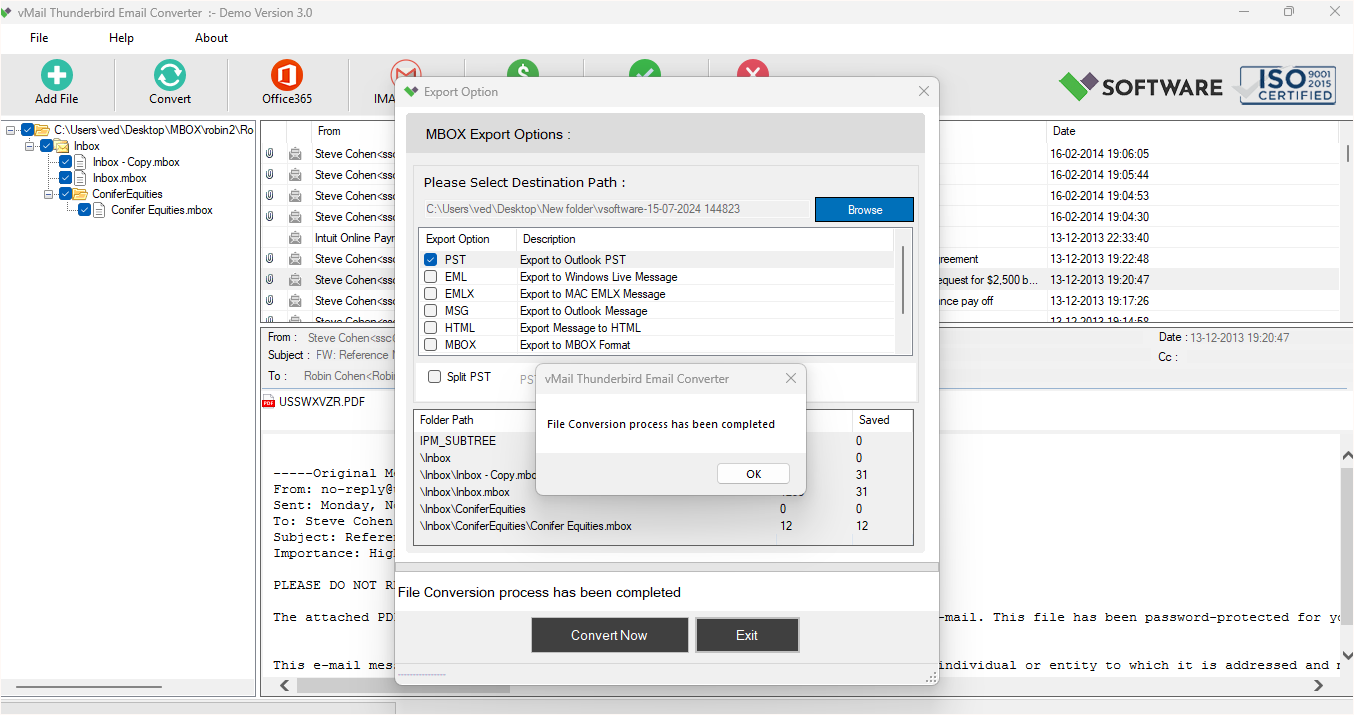This screenshot has width=1354, height=715.
Task: Click the folder tree horizontal scrollbar
Action: pos(89,687)
